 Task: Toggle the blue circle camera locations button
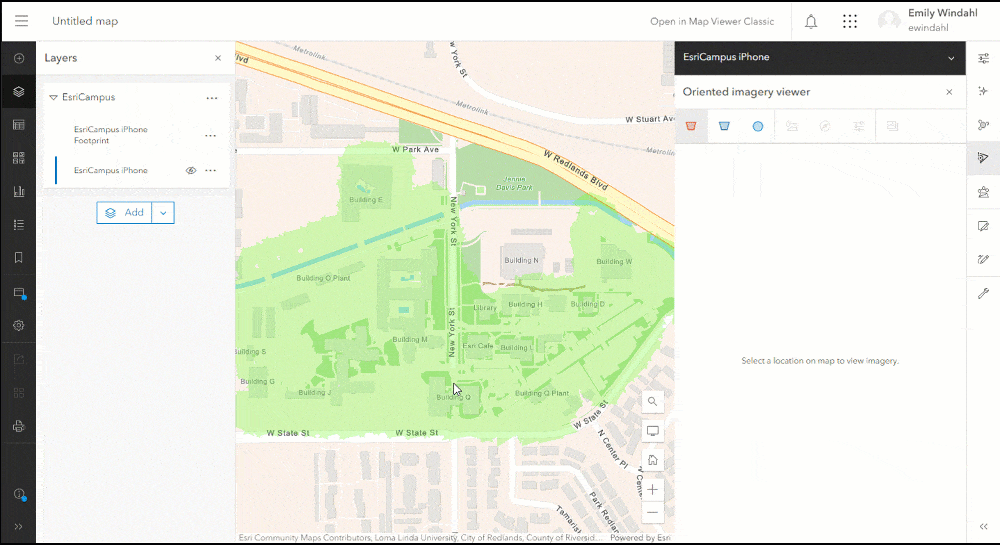[758, 126]
